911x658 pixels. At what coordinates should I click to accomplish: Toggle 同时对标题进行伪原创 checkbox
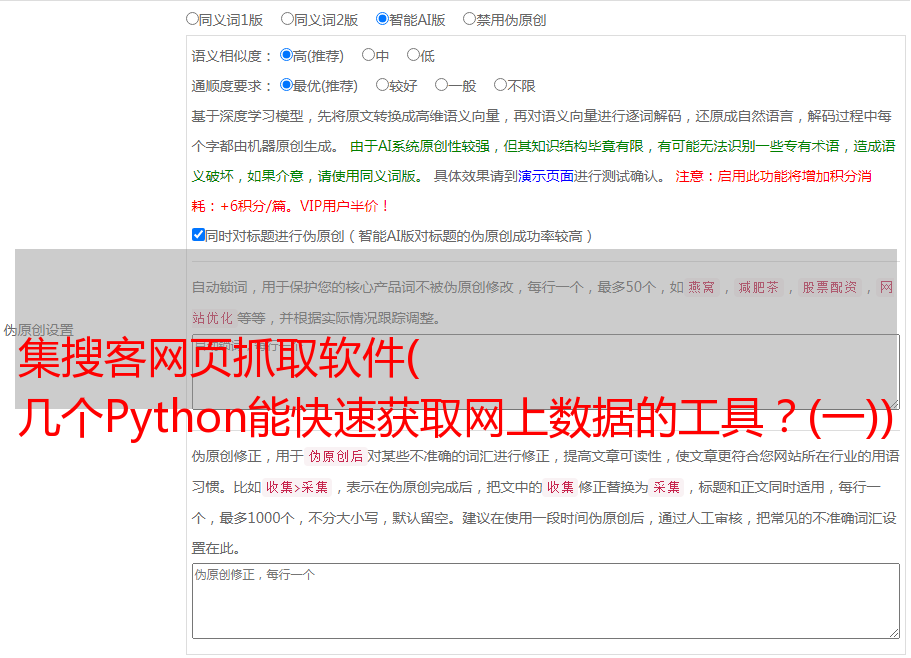pyautogui.click(x=198, y=235)
